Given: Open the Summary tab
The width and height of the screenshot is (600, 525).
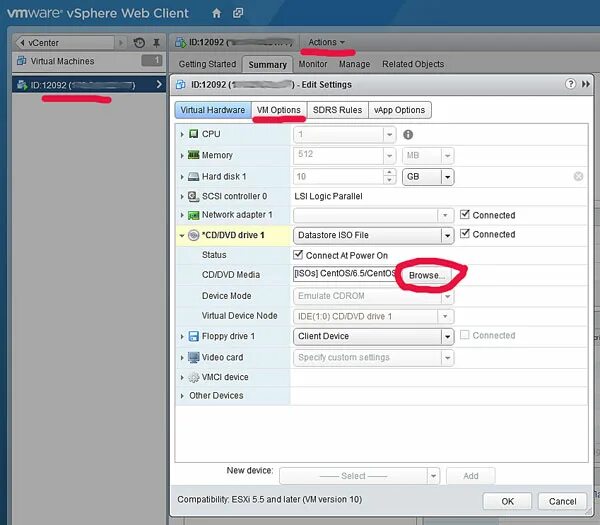Looking at the screenshot, I should tap(267, 65).
